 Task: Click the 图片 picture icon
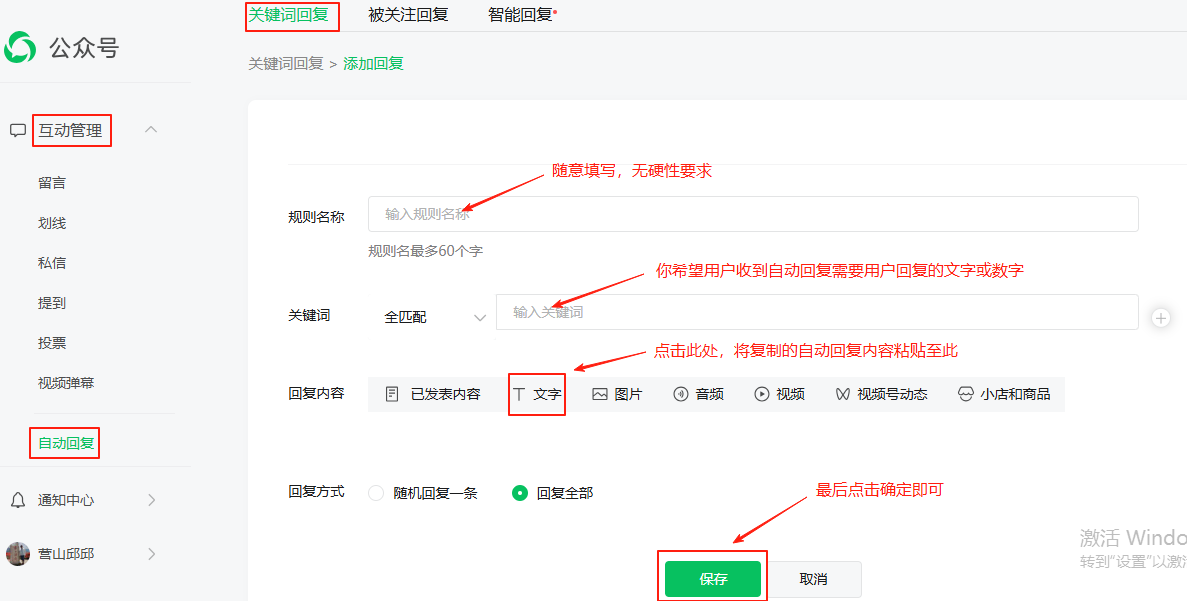[x=600, y=394]
